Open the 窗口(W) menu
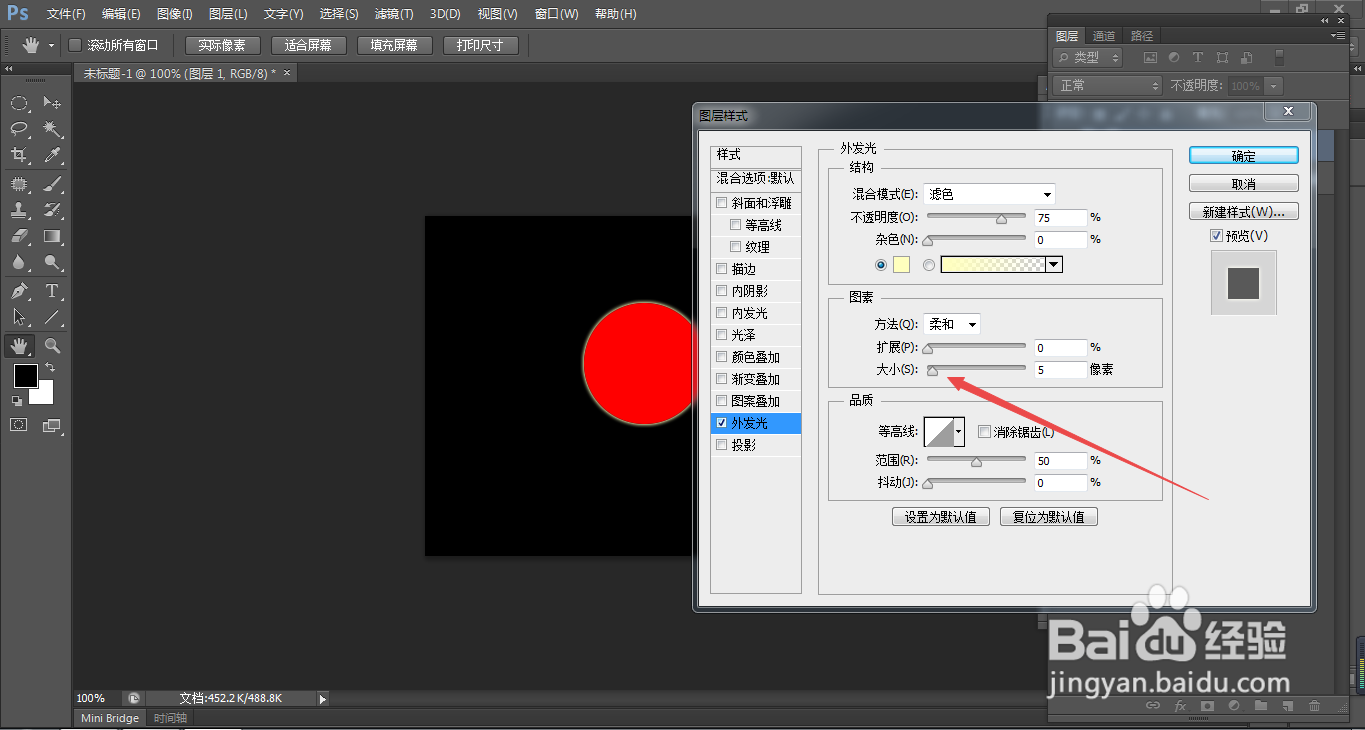 tap(556, 14)
